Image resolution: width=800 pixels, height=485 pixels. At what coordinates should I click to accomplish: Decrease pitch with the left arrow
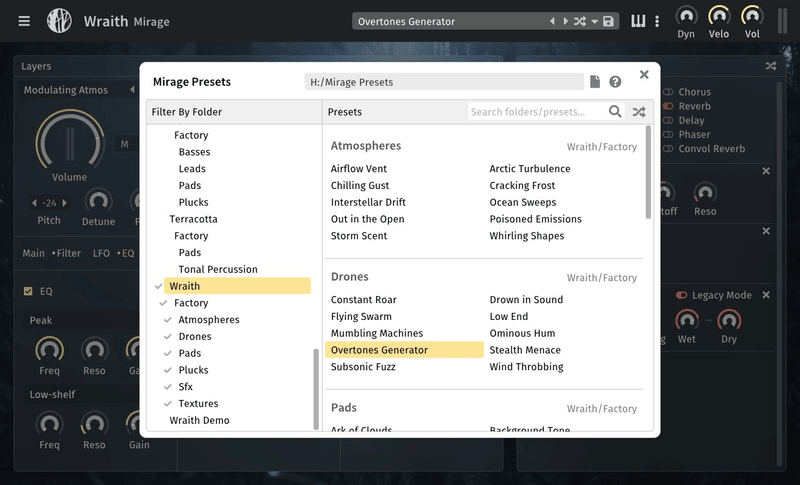pos(34,203)
